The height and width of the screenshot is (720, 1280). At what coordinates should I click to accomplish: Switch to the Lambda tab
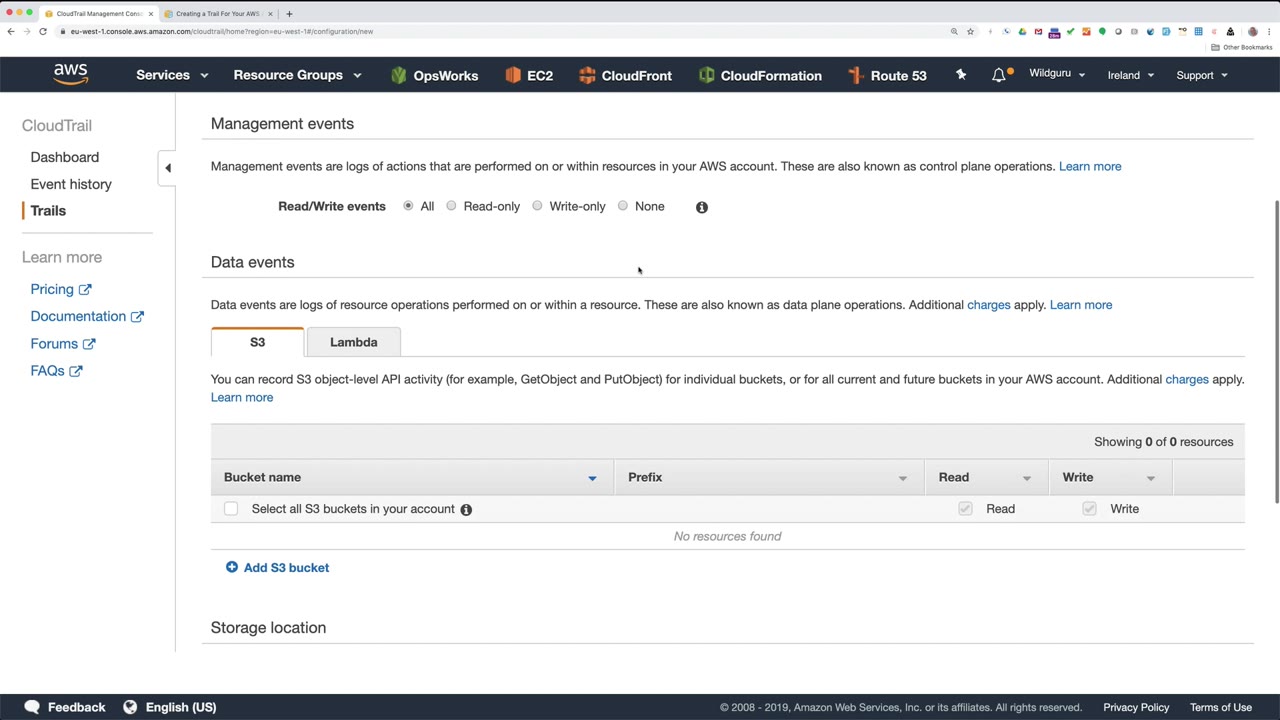tap(354, 342)
